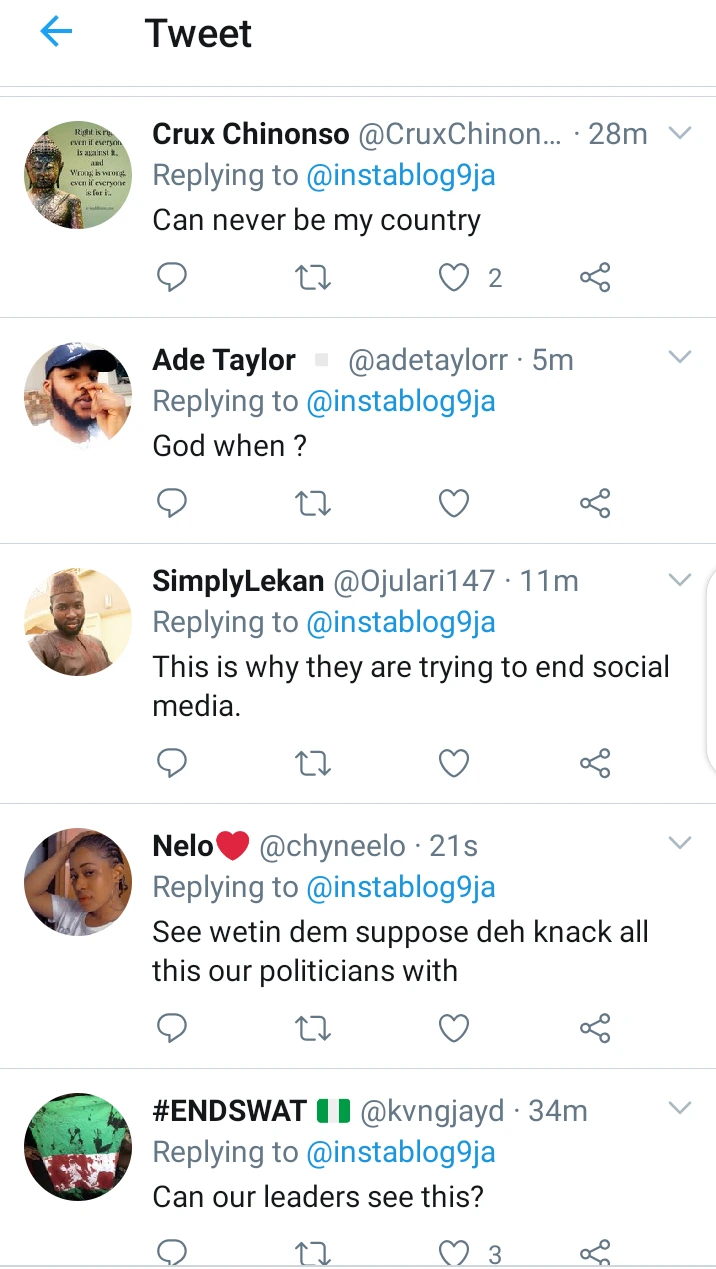This screenshot has height=1269, width=716.
Task: Reply to SimplyLekan's social media tweet
Action: (172, 764)
